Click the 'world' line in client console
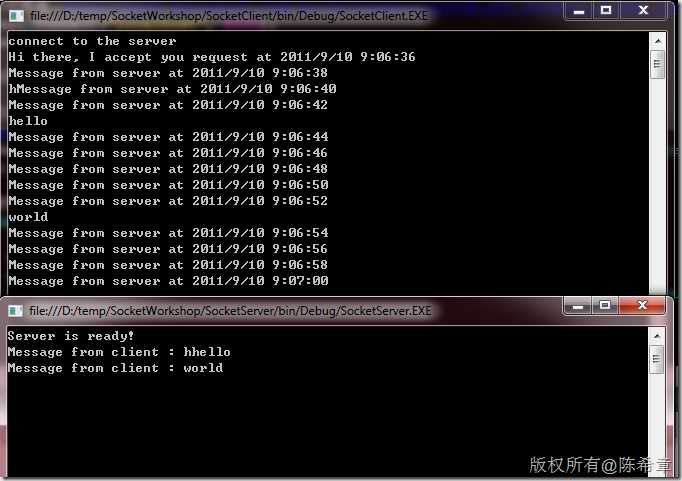Image resolution: width=682 pixels, height=481 pixels. coord(28,217)
